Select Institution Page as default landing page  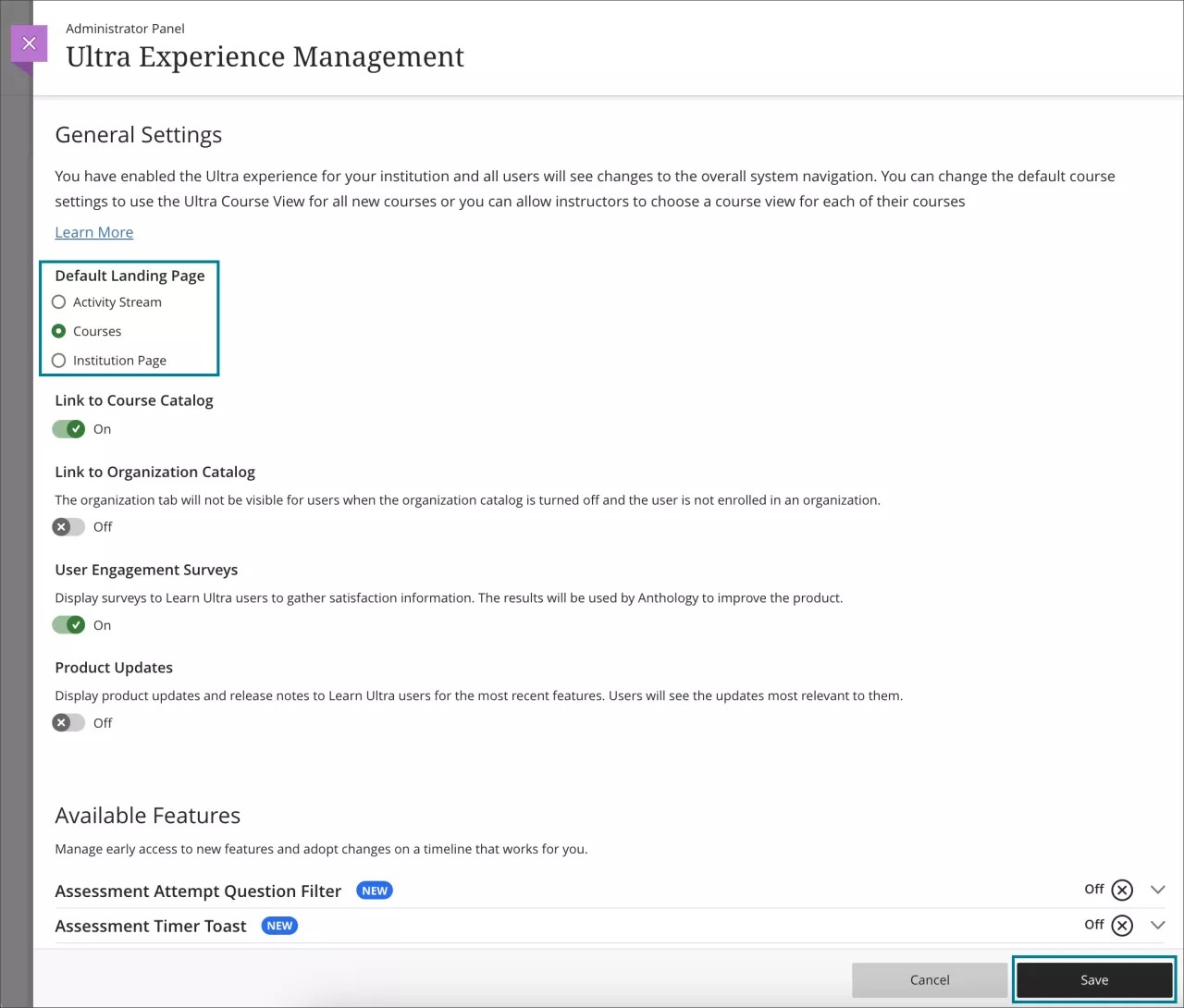pyautogui.click(x=58, y=360)
